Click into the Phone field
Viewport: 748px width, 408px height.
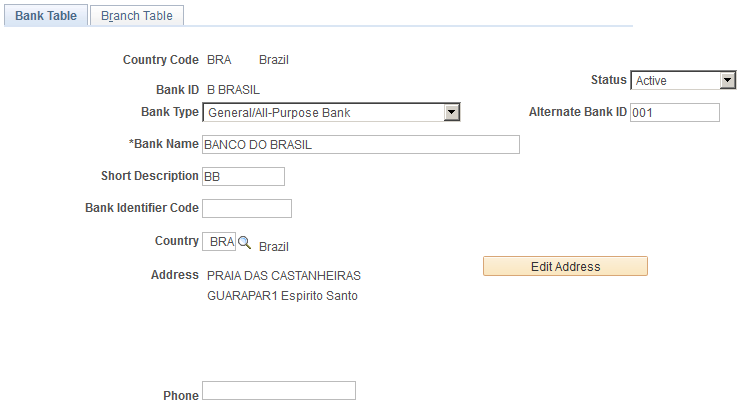tap(279, 391)
